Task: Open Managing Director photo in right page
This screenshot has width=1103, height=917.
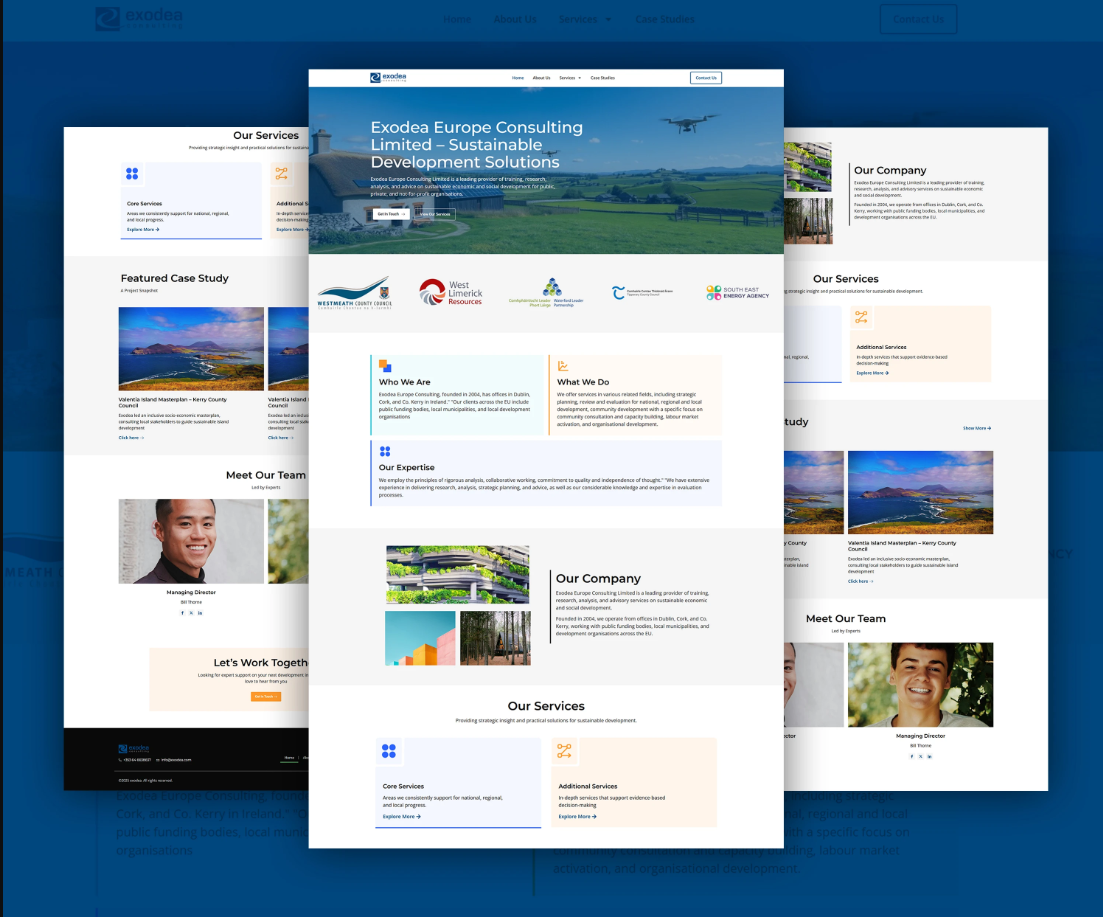Action: (921, 685)
